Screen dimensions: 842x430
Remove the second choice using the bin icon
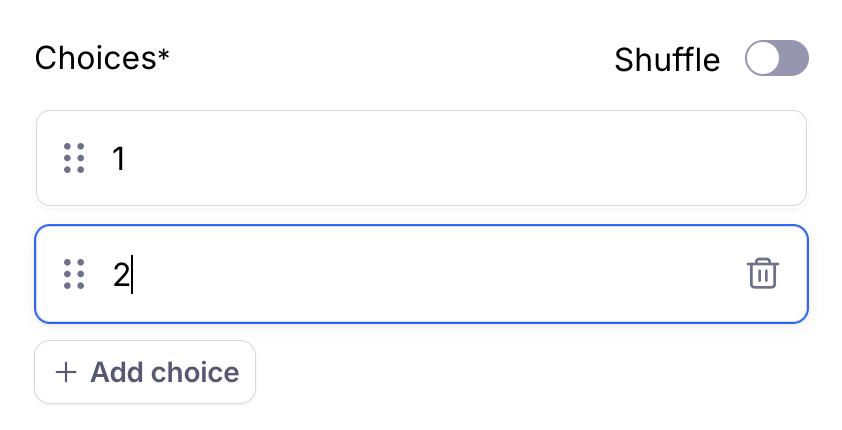(x=763, y=274)
